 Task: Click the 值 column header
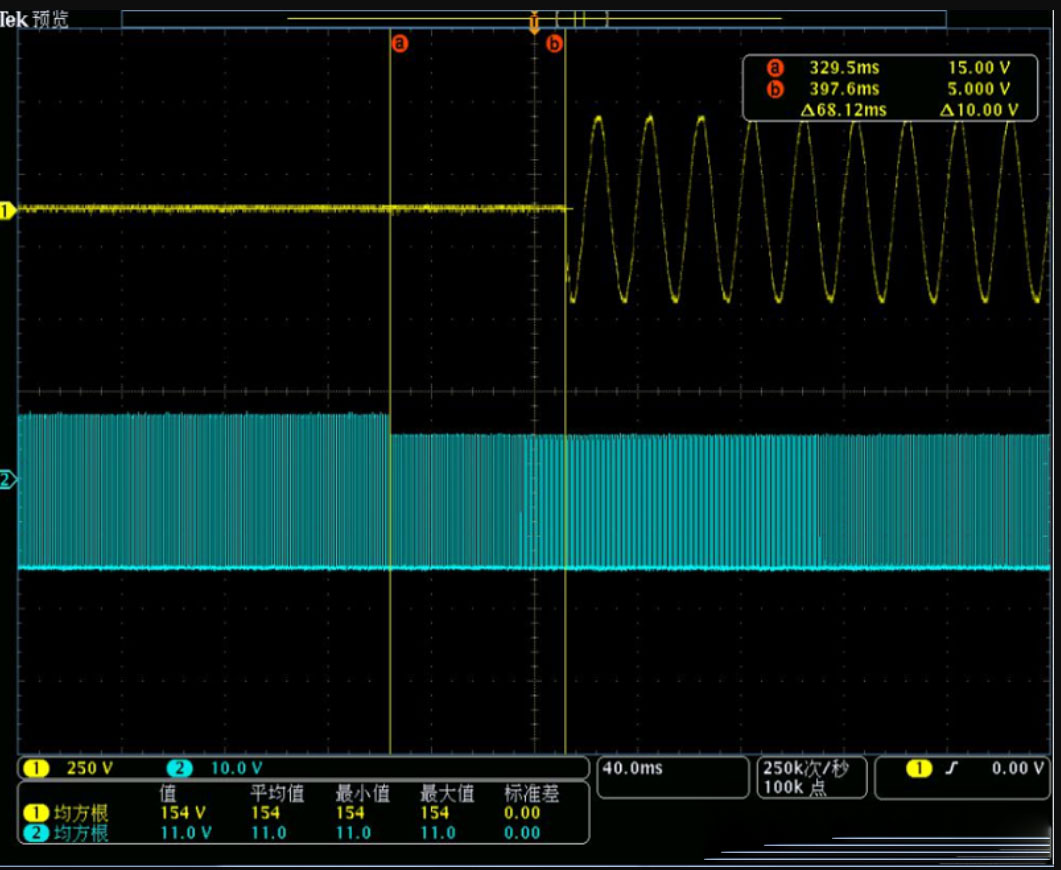coord(167,793)
